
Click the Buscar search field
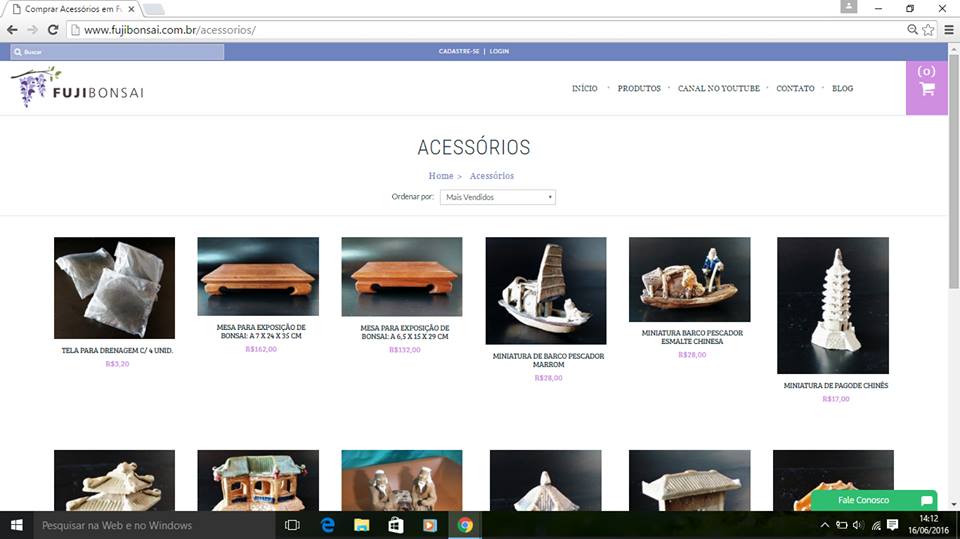(x=118, y=51)
